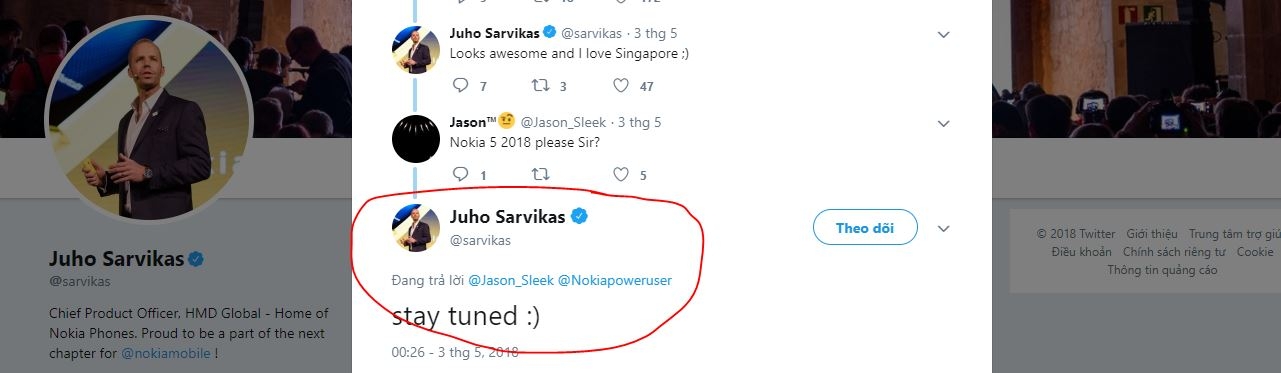
Task: Open the Giới thiệu footer link
Action: point(1152,234)
